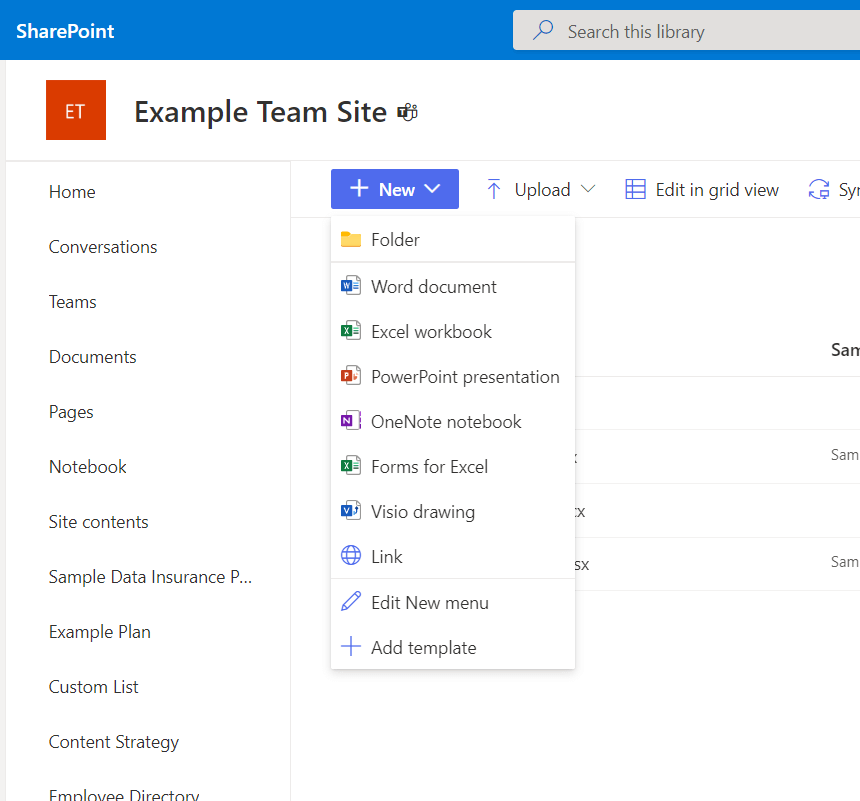Focus the Search this library field
This screenshot has height=801, width=860.
click(x=686, y=30)
